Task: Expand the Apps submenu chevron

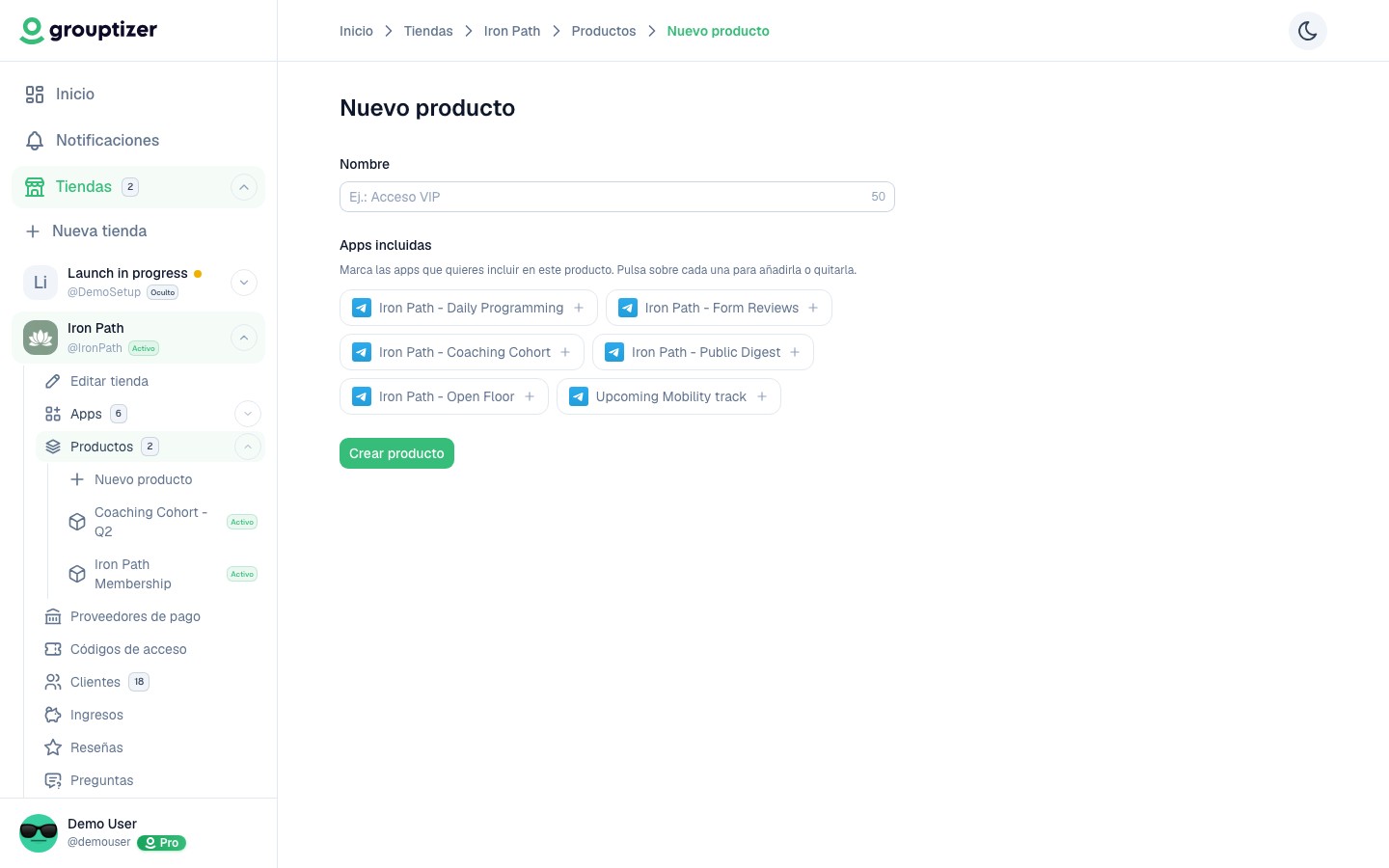Action: point(248,414)
